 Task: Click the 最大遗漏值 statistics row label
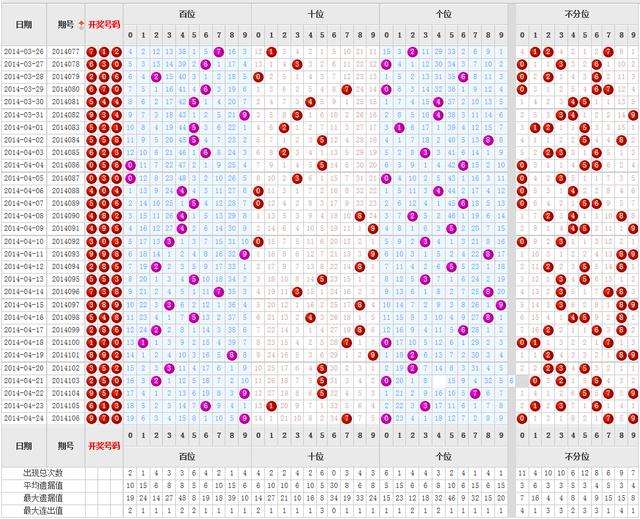click(x=43, y=498)
